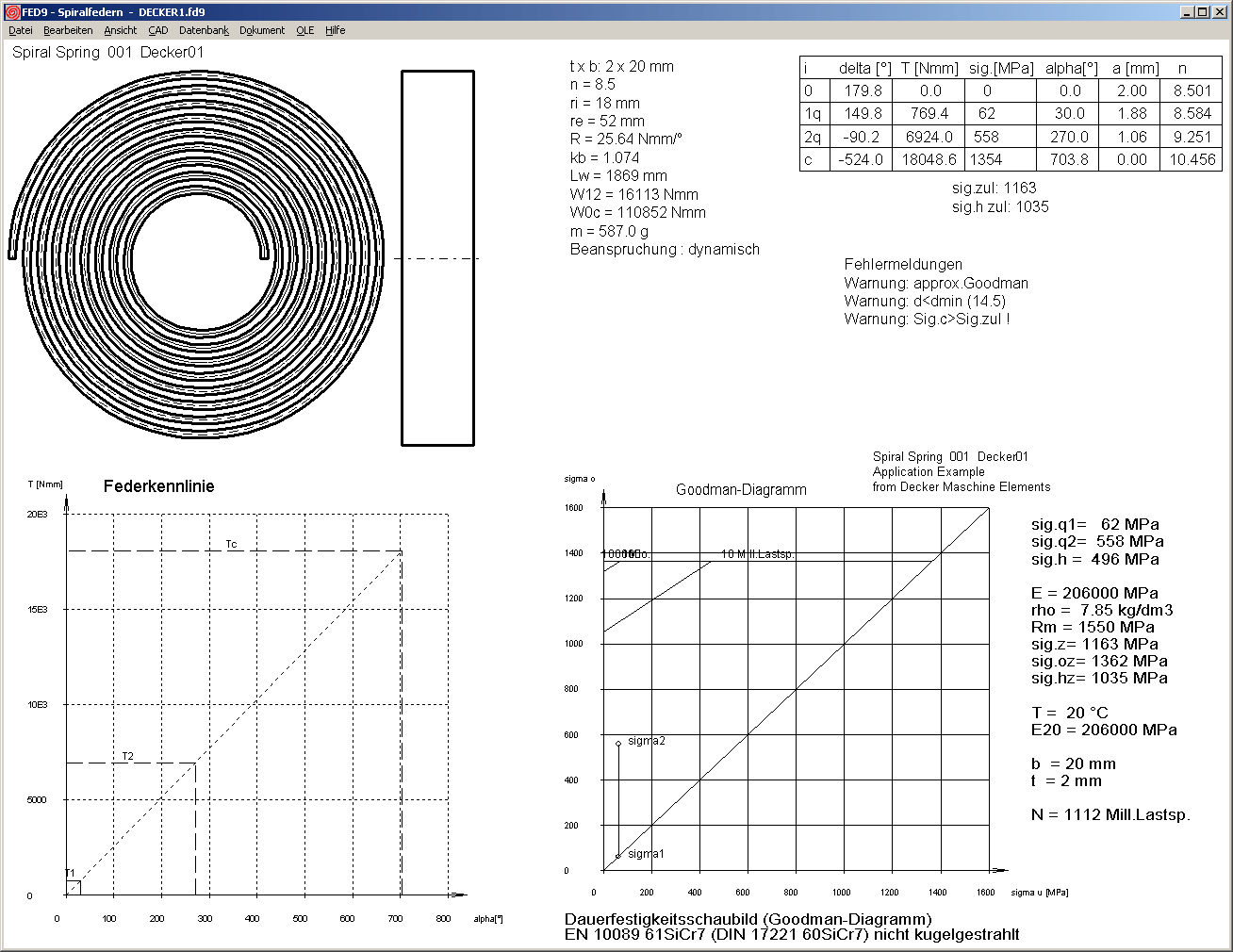Minimize the FED9 window
This screenshot has height=952, width=1233.
1187,11
